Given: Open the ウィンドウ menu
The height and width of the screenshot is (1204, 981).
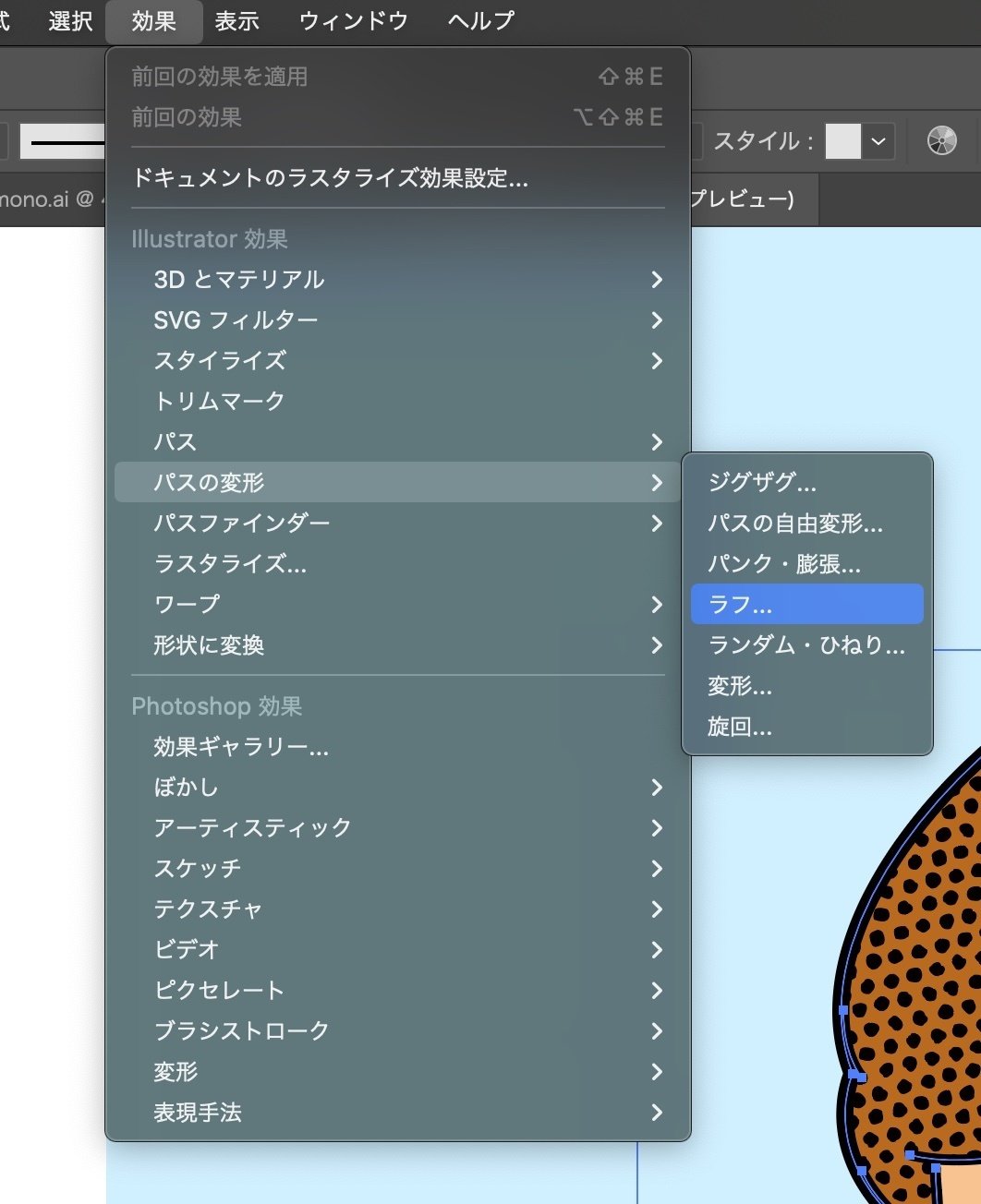Looking at the screenshot, I should (x=353, y=20).
